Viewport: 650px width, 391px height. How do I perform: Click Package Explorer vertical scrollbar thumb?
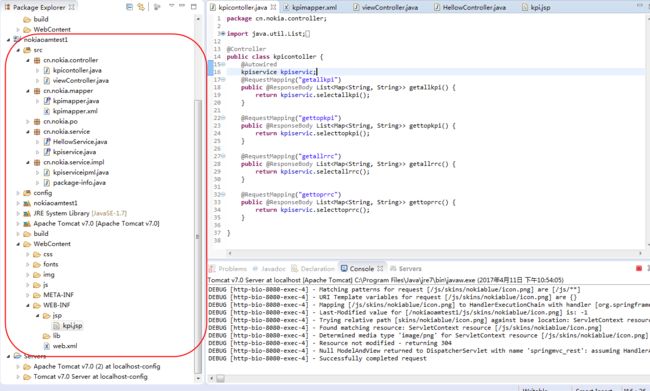point(198,236)
